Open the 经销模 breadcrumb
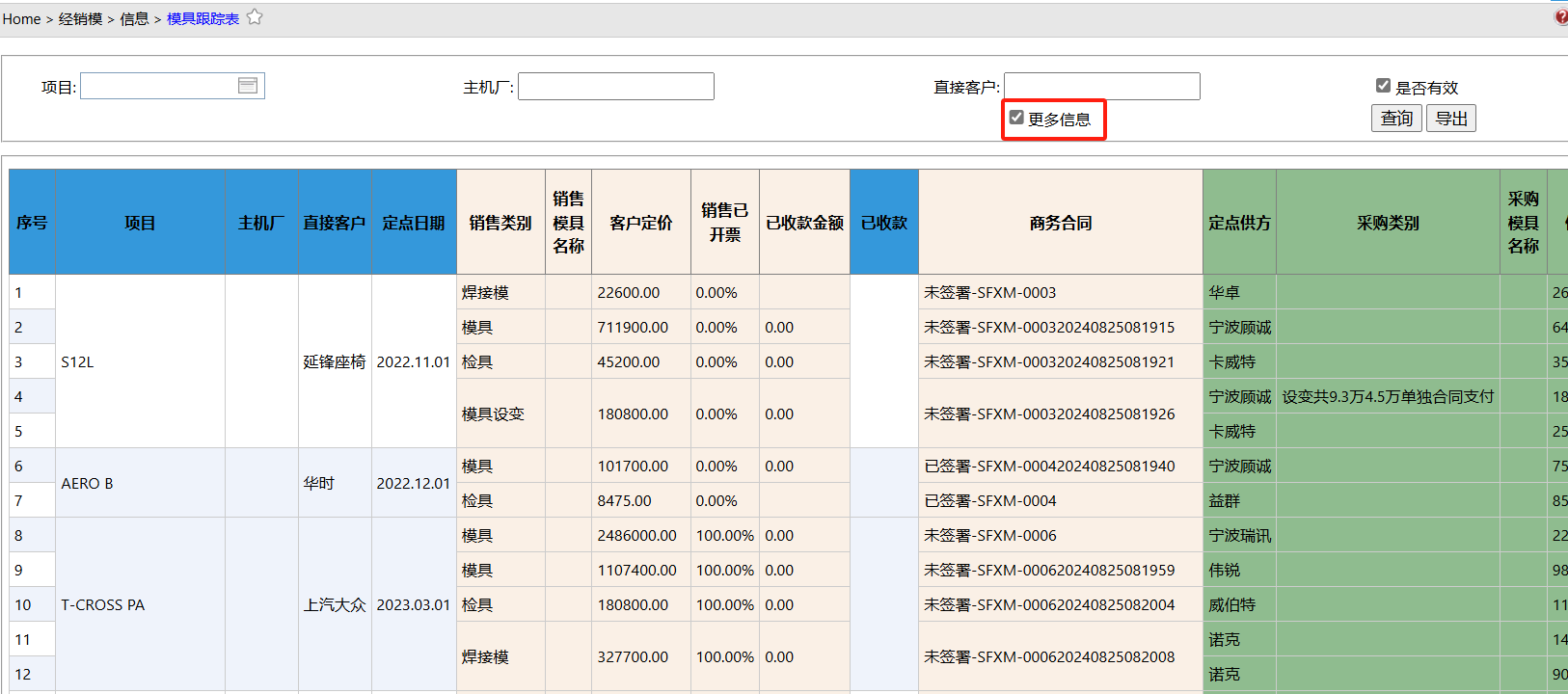1568x694 pixels. click(x=80, y=19)
